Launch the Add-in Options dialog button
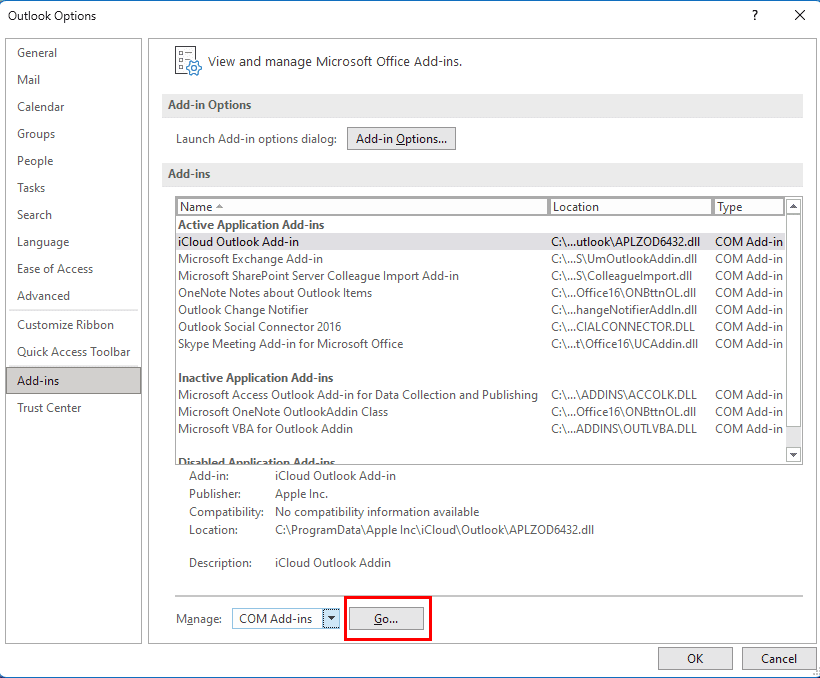This screenshot has height=678, width=820. [401, 139]
